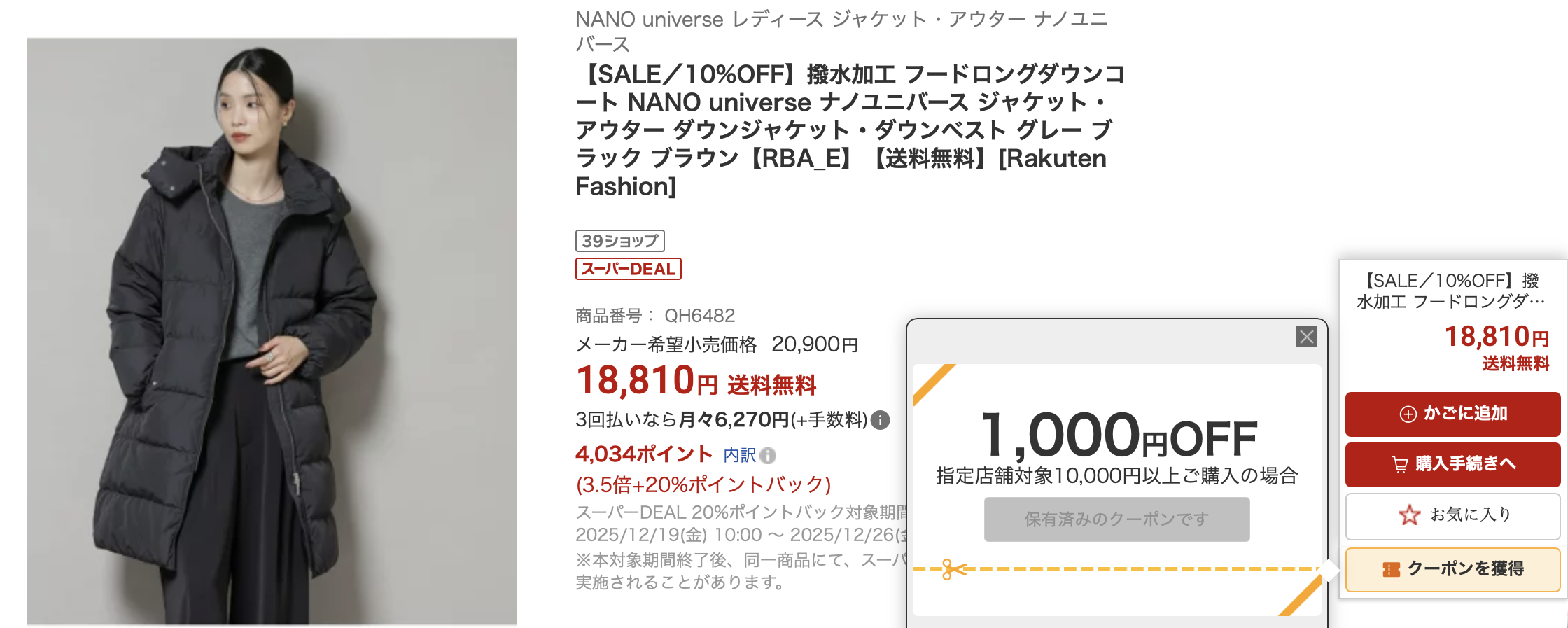This screenshot has width=1568, height=628.
Task: Click truncated product title in side panel
Action: [x=1451, y=291]
